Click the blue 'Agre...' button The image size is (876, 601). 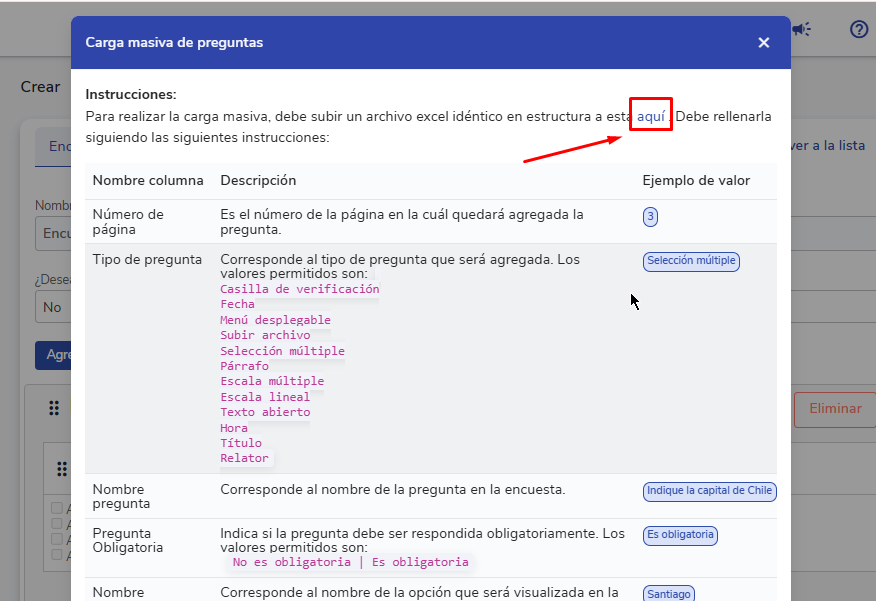pos(52,355)
